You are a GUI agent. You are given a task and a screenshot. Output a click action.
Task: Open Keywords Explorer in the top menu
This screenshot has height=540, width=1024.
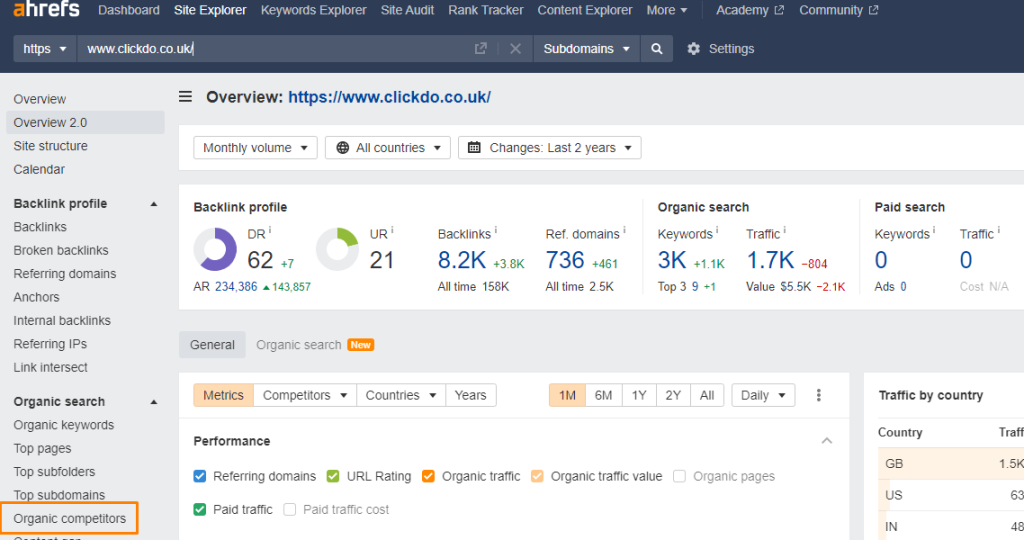pyautogui.click(x=314, y=10)
